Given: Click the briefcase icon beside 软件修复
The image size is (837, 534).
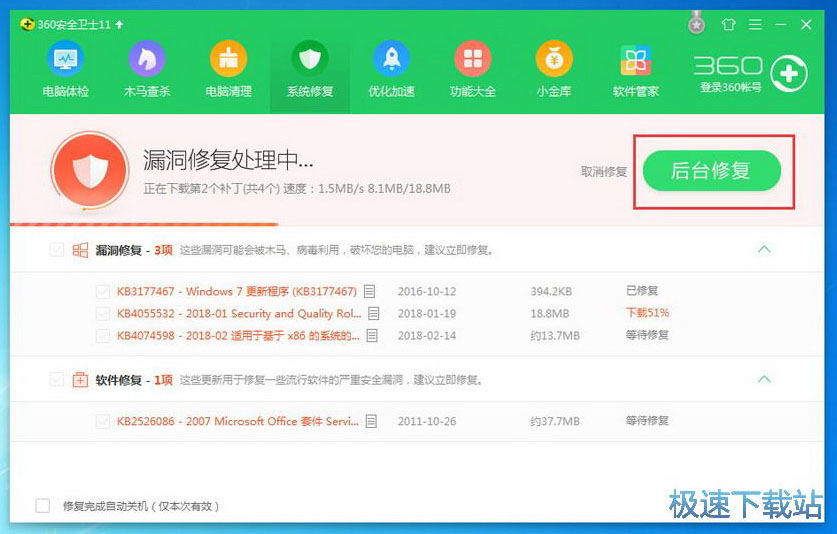Looking at the screenshot, I should tap(80, 380).
